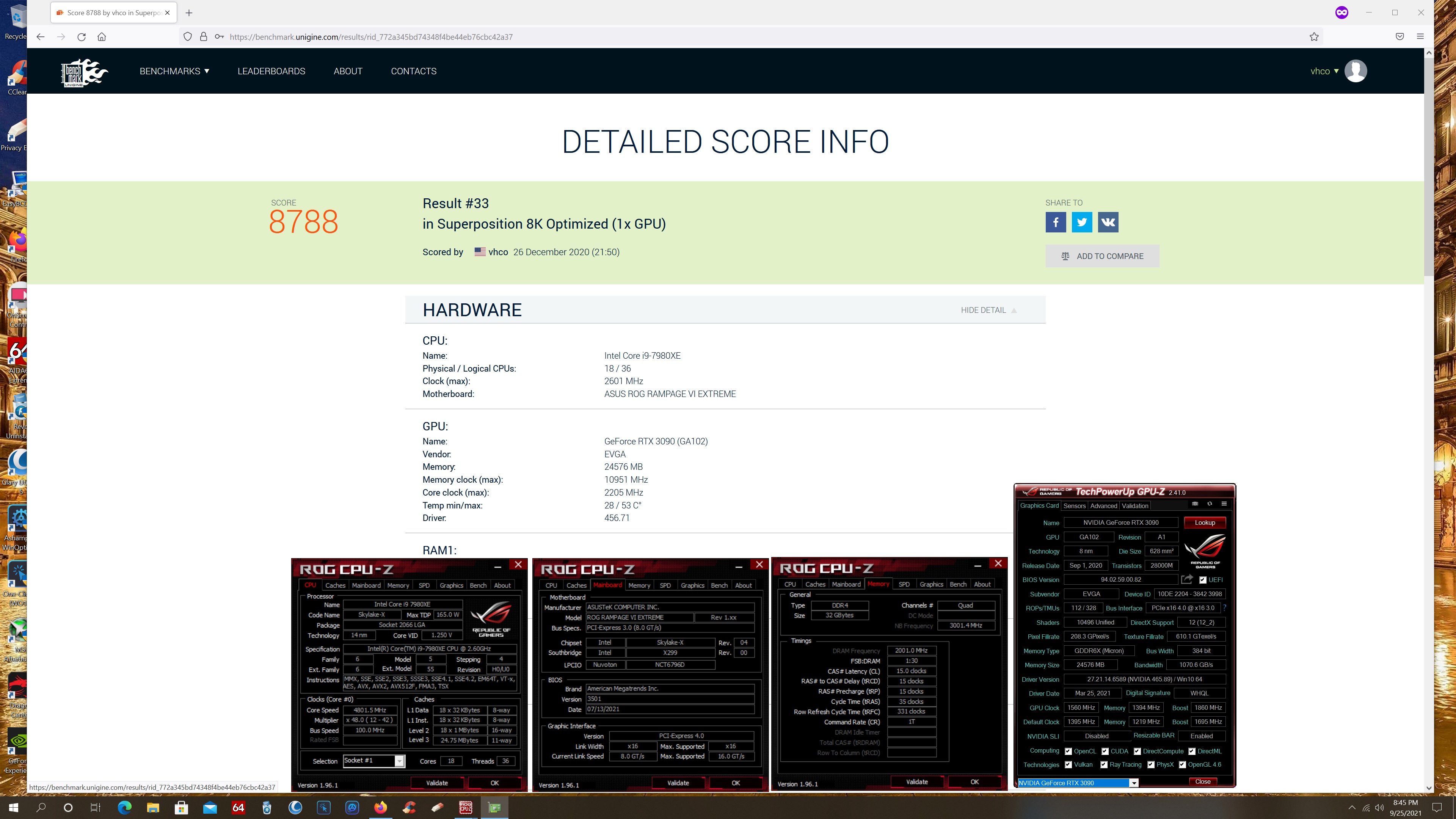Open CCleaner from the taskbar
The height and width of the screenshot is (819, 1456).
[409, 807]
